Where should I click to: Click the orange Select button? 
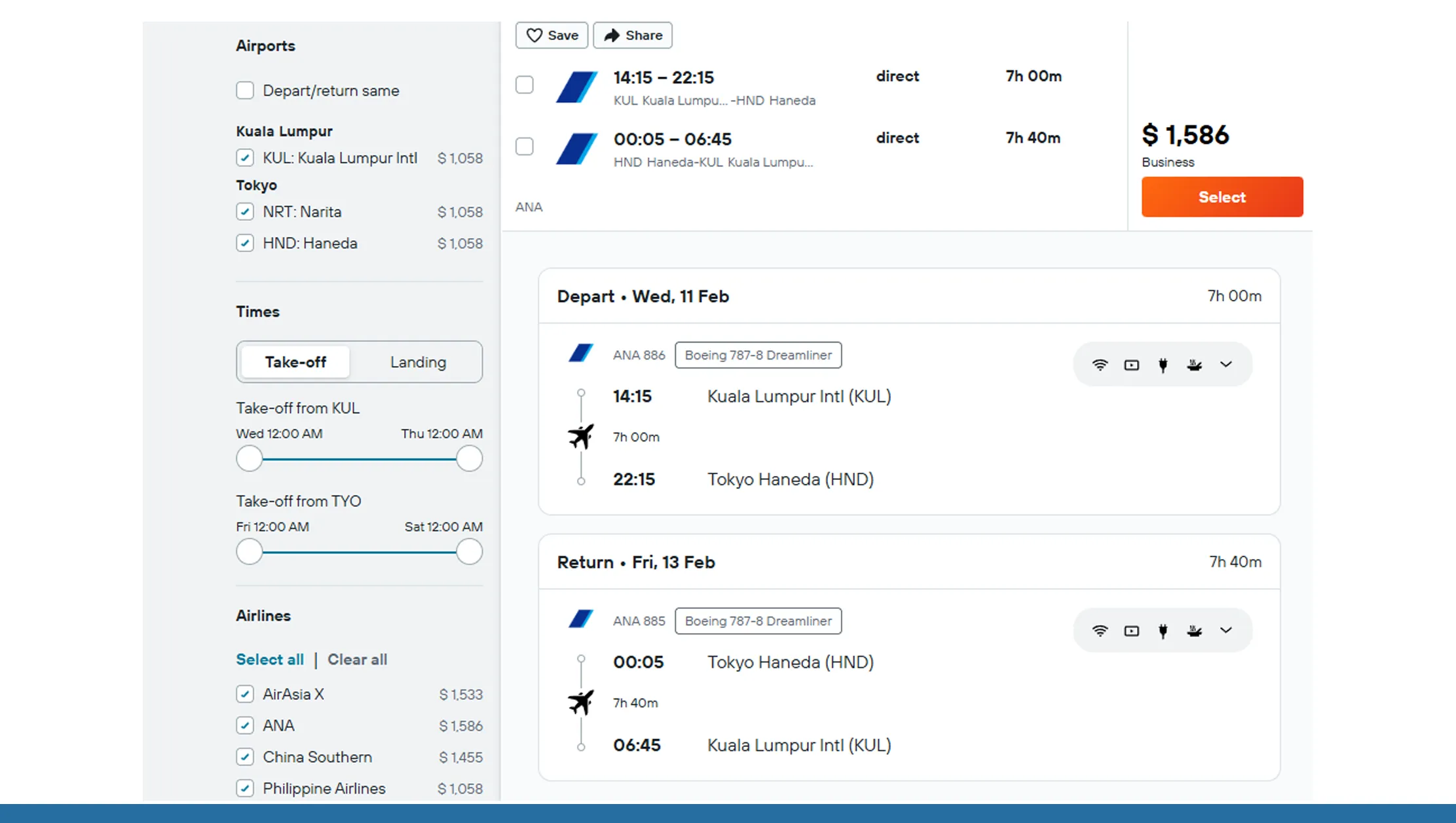1222,196
